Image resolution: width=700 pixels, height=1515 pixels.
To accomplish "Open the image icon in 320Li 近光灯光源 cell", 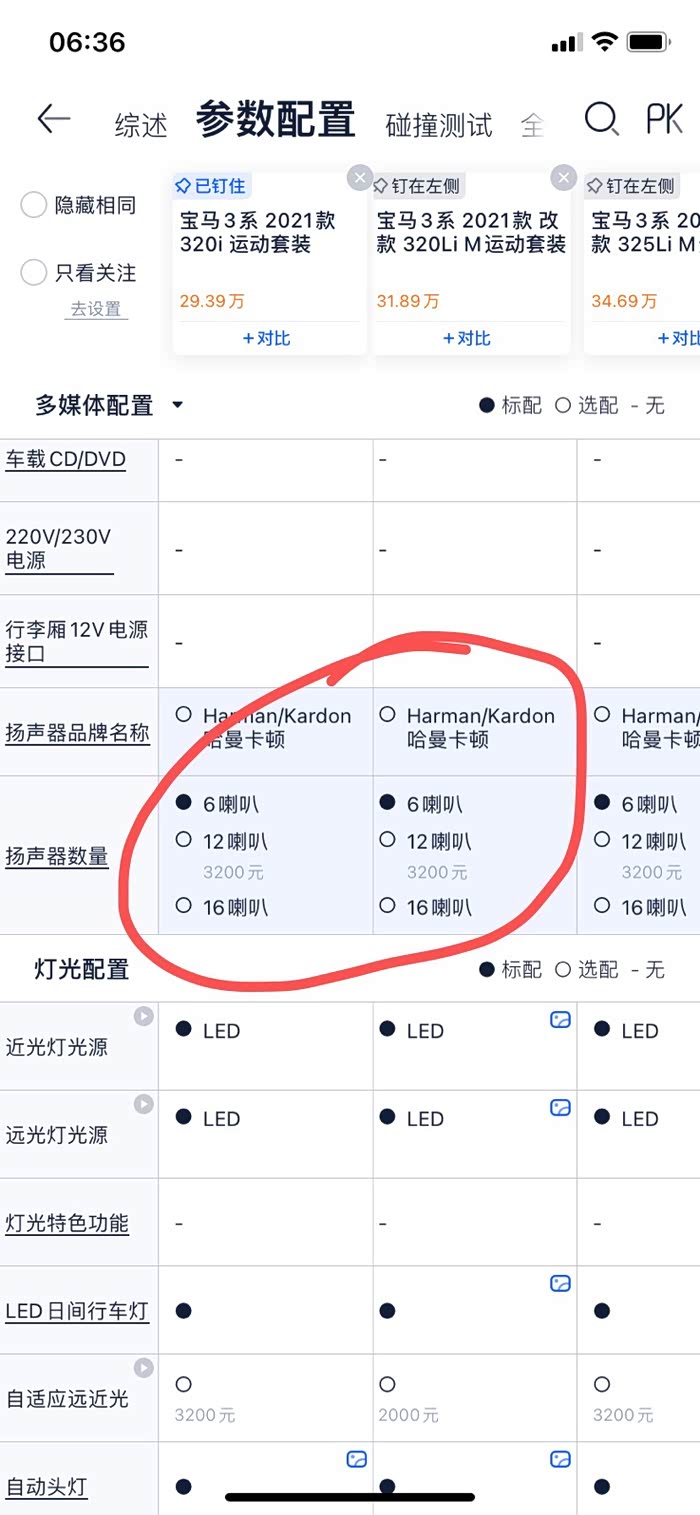I will point(560,1020).
